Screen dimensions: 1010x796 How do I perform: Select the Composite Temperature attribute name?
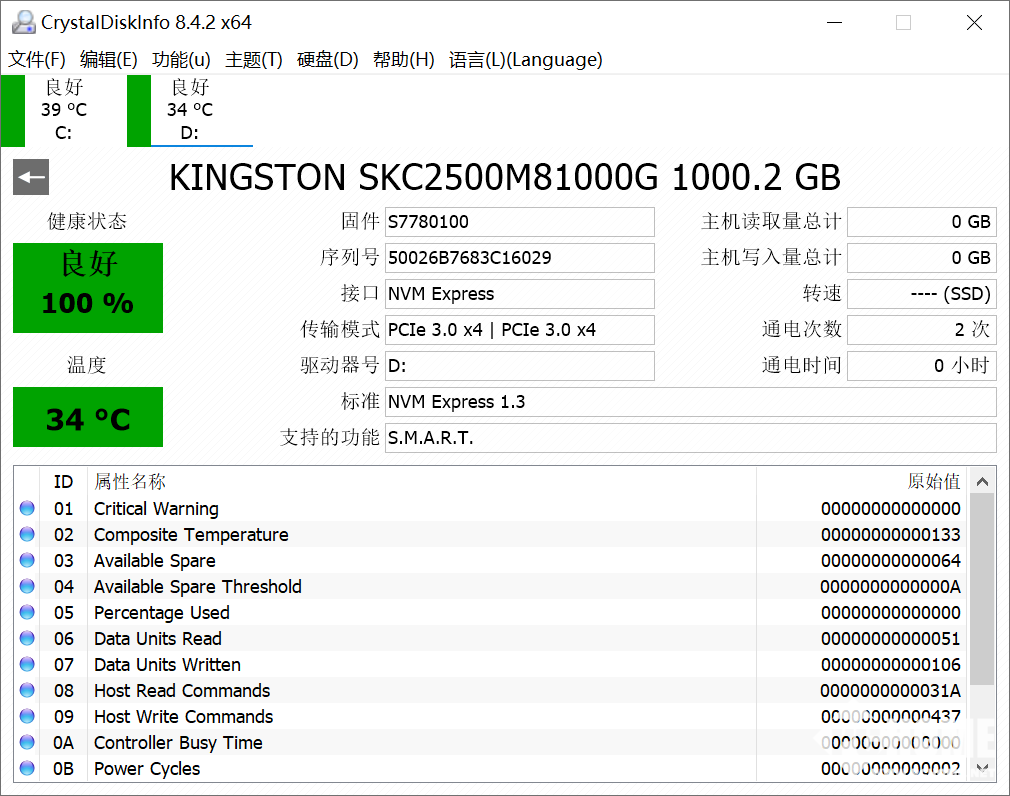coord(191,534)
